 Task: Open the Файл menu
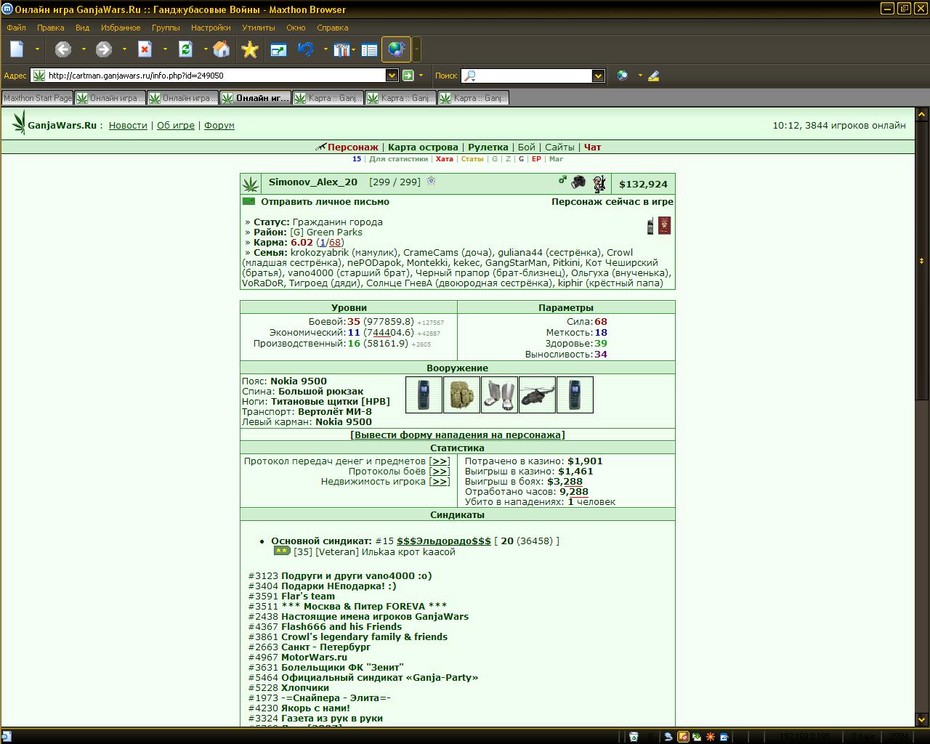(x=16, y=27)
